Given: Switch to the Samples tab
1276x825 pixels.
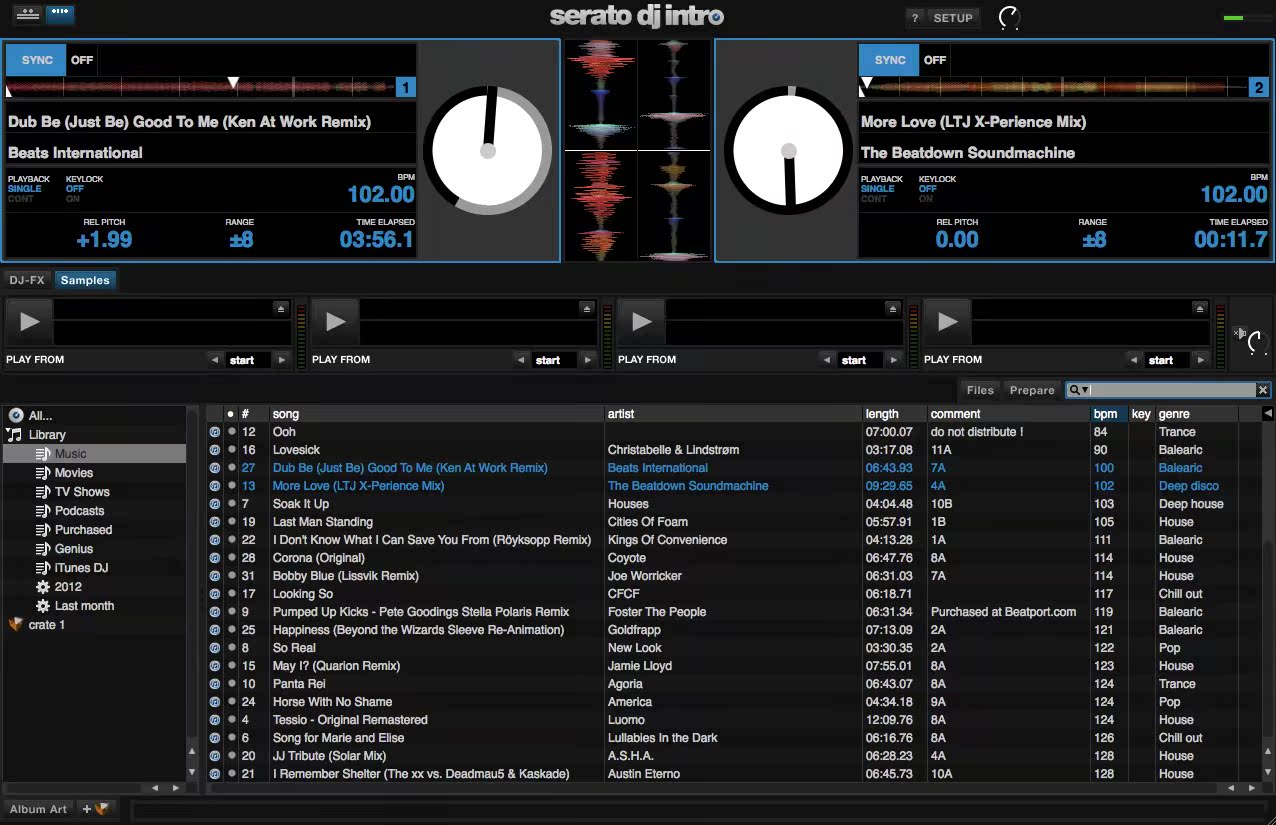Looking at the screenshot, I should pyautogui.click(x=85, y=280).
